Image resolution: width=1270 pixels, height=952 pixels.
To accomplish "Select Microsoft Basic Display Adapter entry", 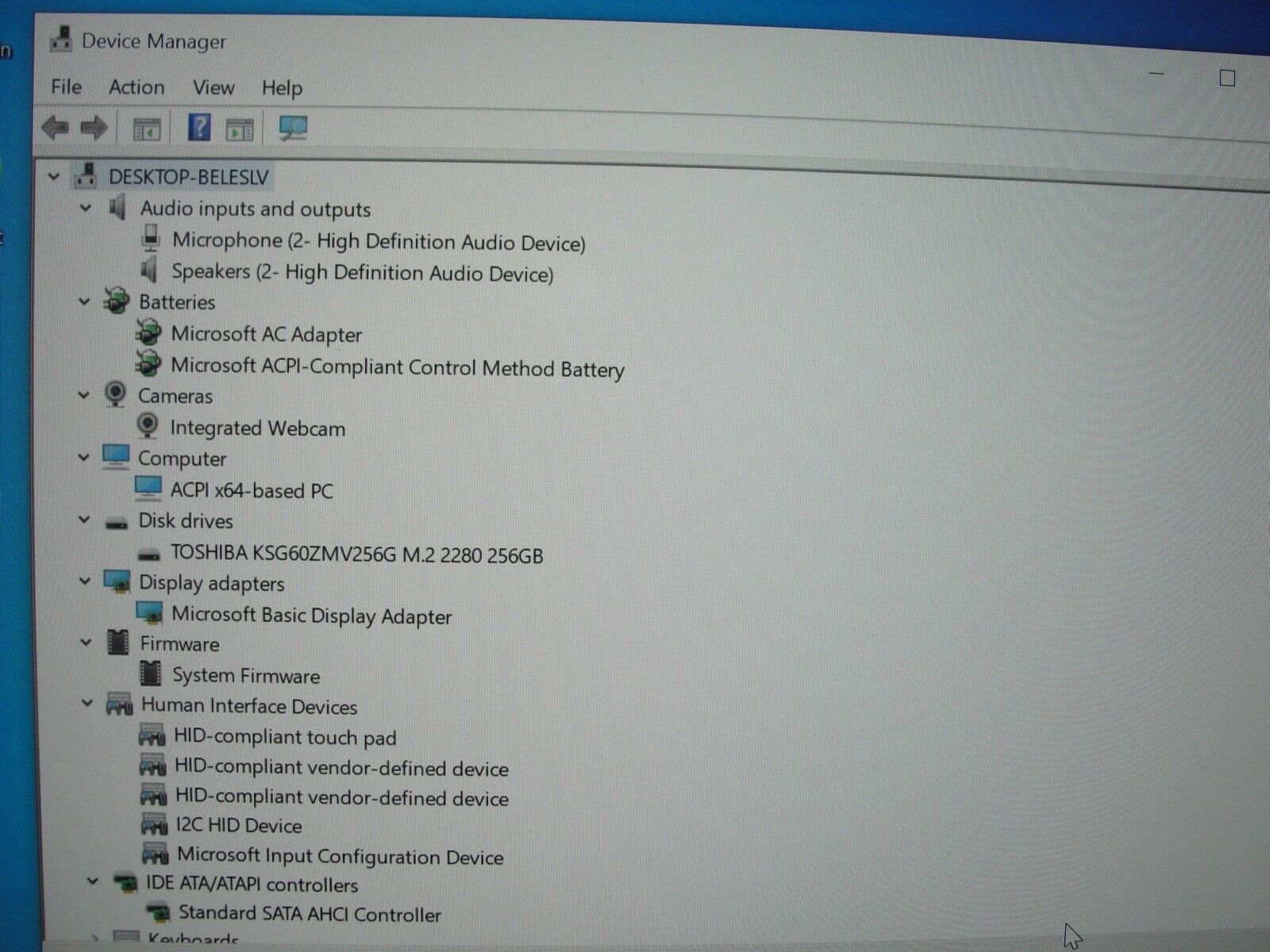I will click(311, 616).
